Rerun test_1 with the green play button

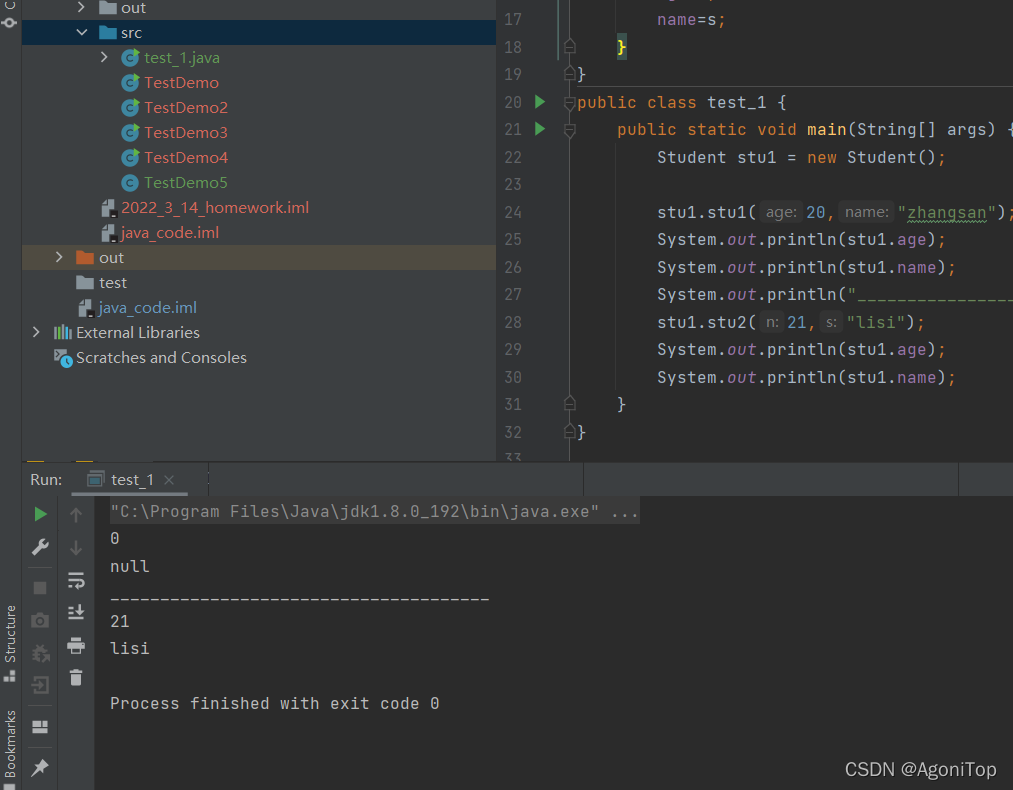40,514
